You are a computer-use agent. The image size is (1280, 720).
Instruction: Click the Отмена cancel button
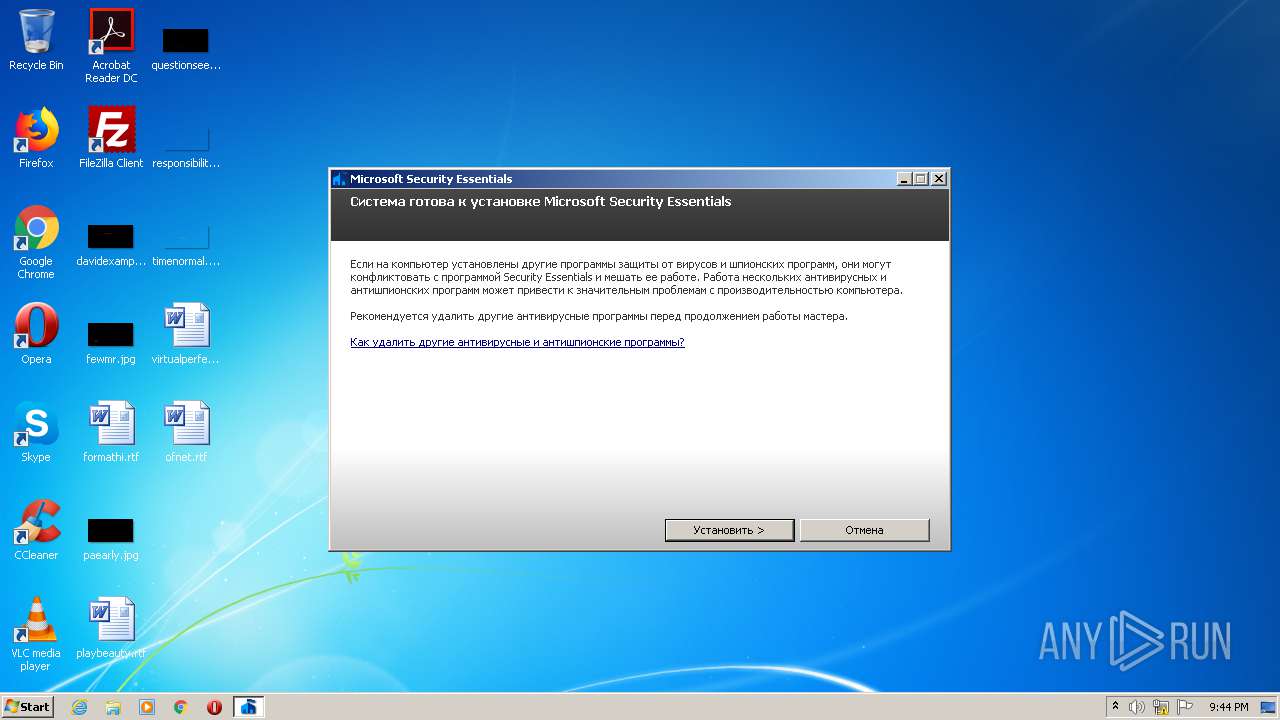[864, 530]
